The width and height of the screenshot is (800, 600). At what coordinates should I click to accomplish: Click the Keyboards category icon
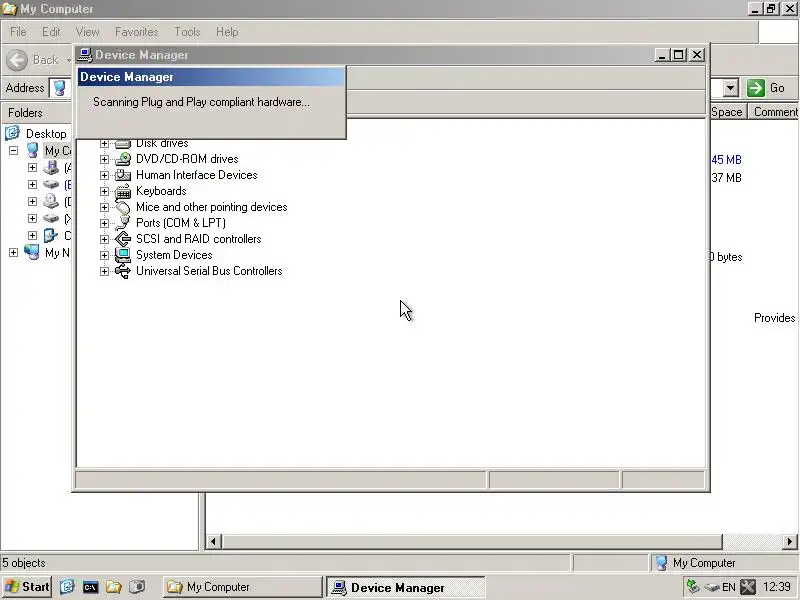coord(122,191)
